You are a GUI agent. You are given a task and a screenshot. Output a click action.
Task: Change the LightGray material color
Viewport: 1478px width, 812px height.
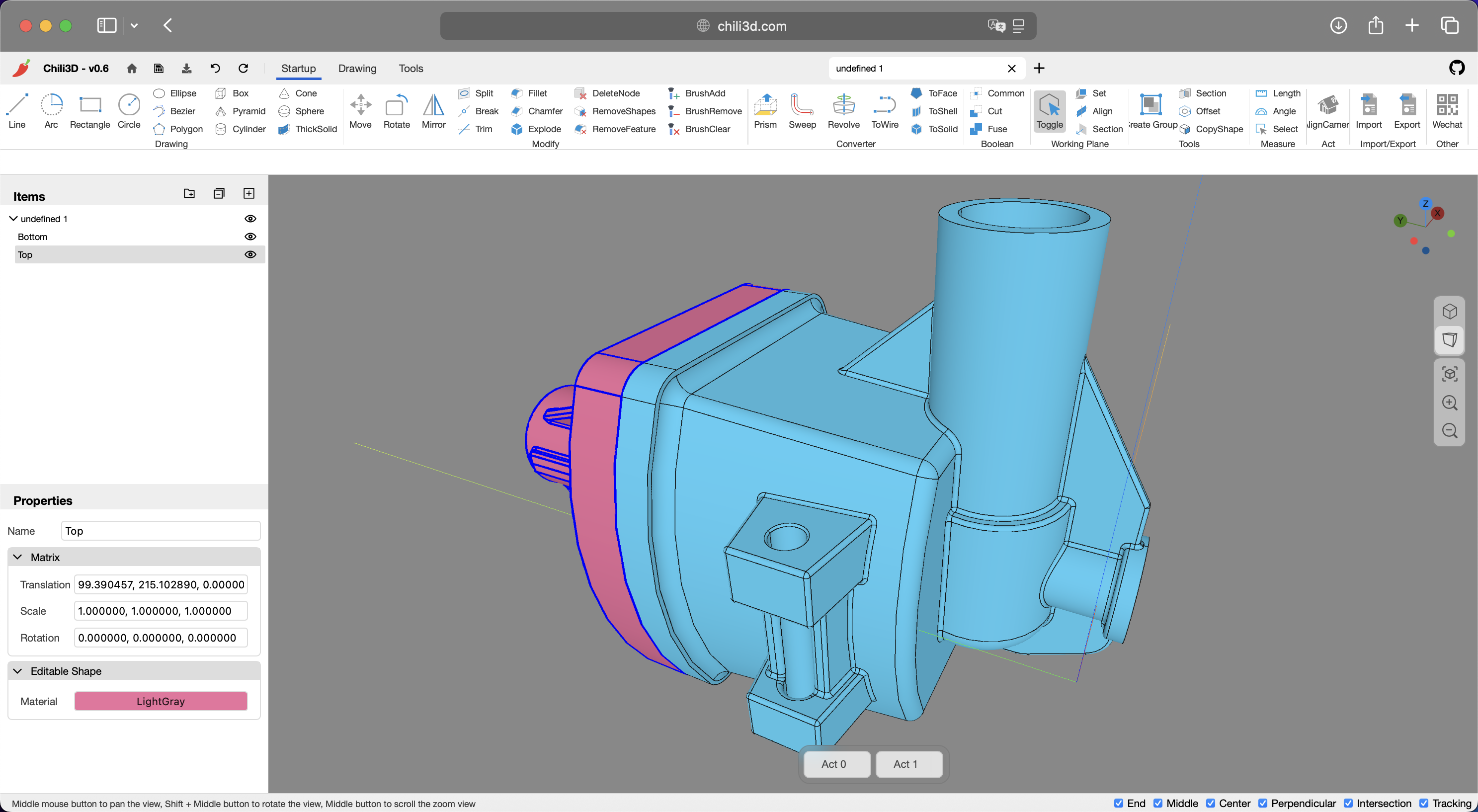160,701
